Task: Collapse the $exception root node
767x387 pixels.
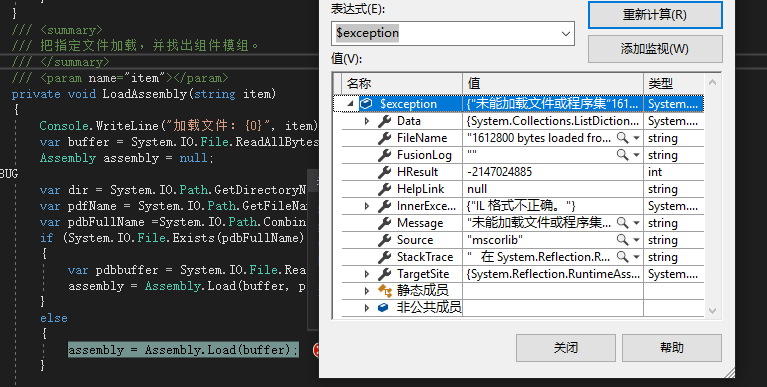Action: (x=351, y=104)
